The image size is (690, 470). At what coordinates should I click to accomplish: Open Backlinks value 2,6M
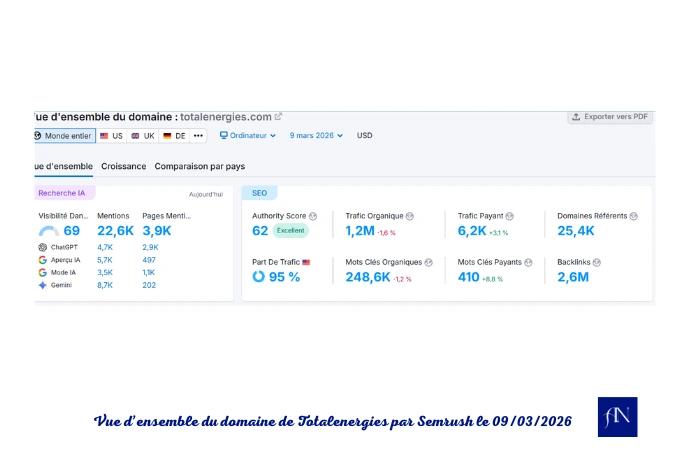coord(573,277)
